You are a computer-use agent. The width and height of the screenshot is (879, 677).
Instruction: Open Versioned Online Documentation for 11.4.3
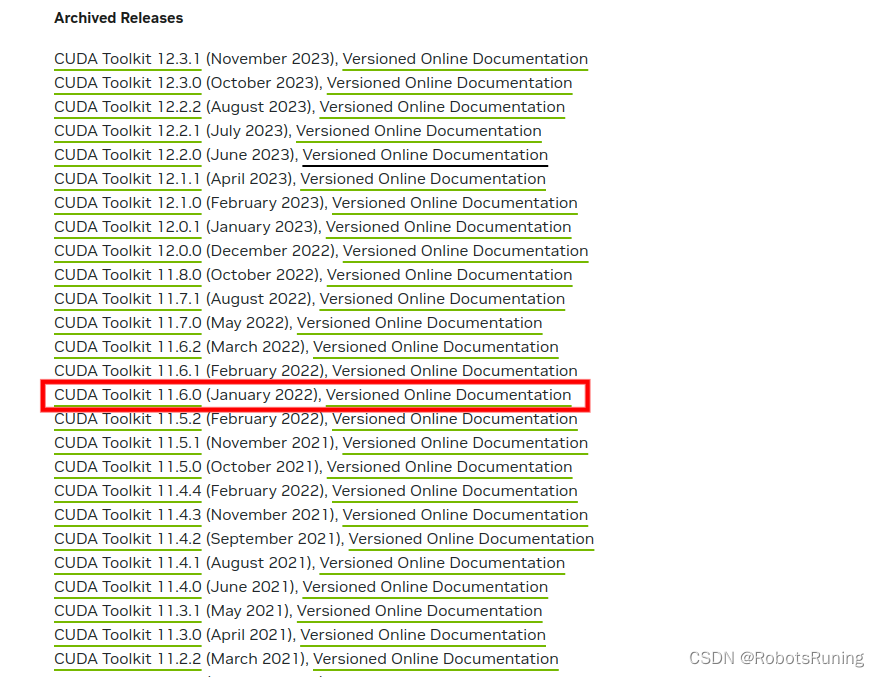pyautogui.click(x=465, y=515)
